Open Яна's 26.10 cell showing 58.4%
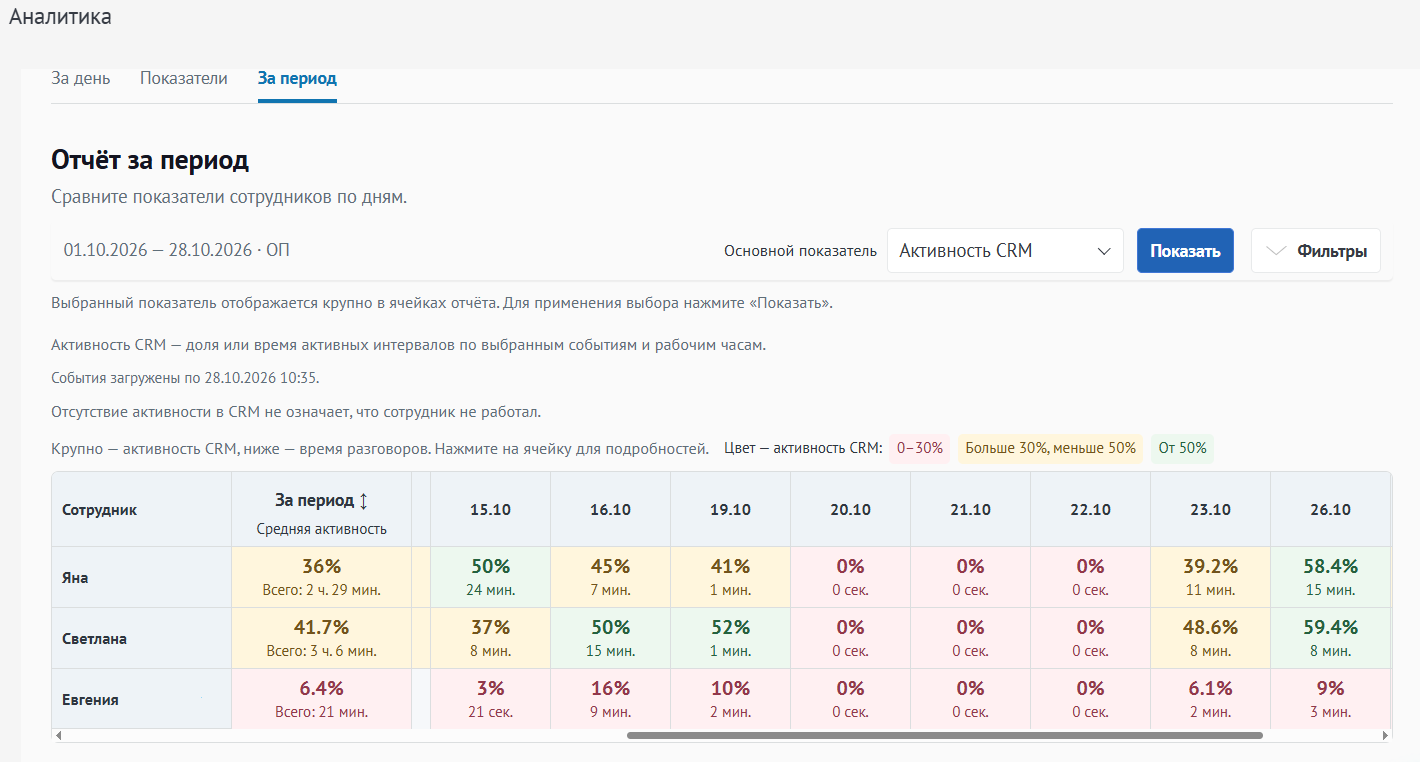The width and height of the screenshot is (1420, 762). [1330, 577]
